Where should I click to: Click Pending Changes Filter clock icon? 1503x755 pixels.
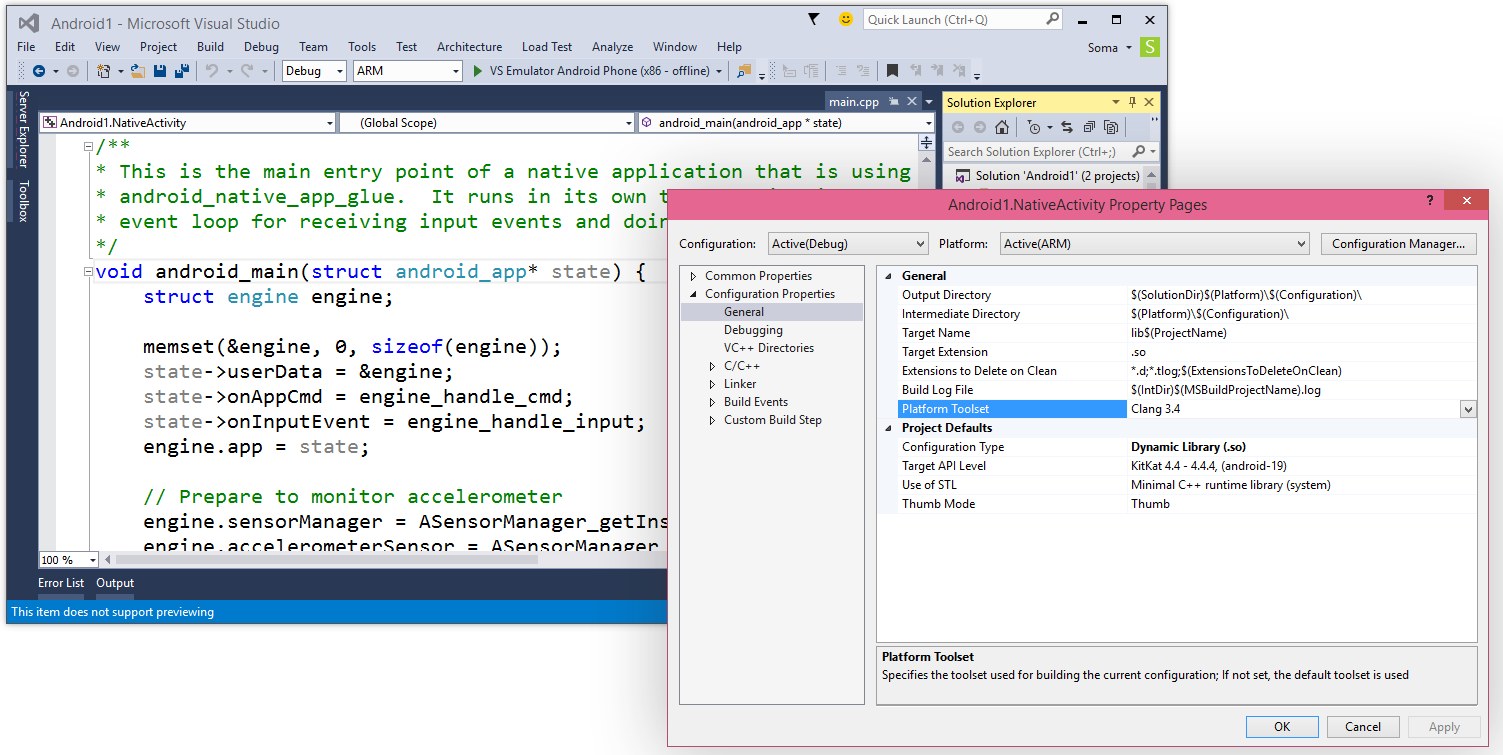pos(1034,127)
